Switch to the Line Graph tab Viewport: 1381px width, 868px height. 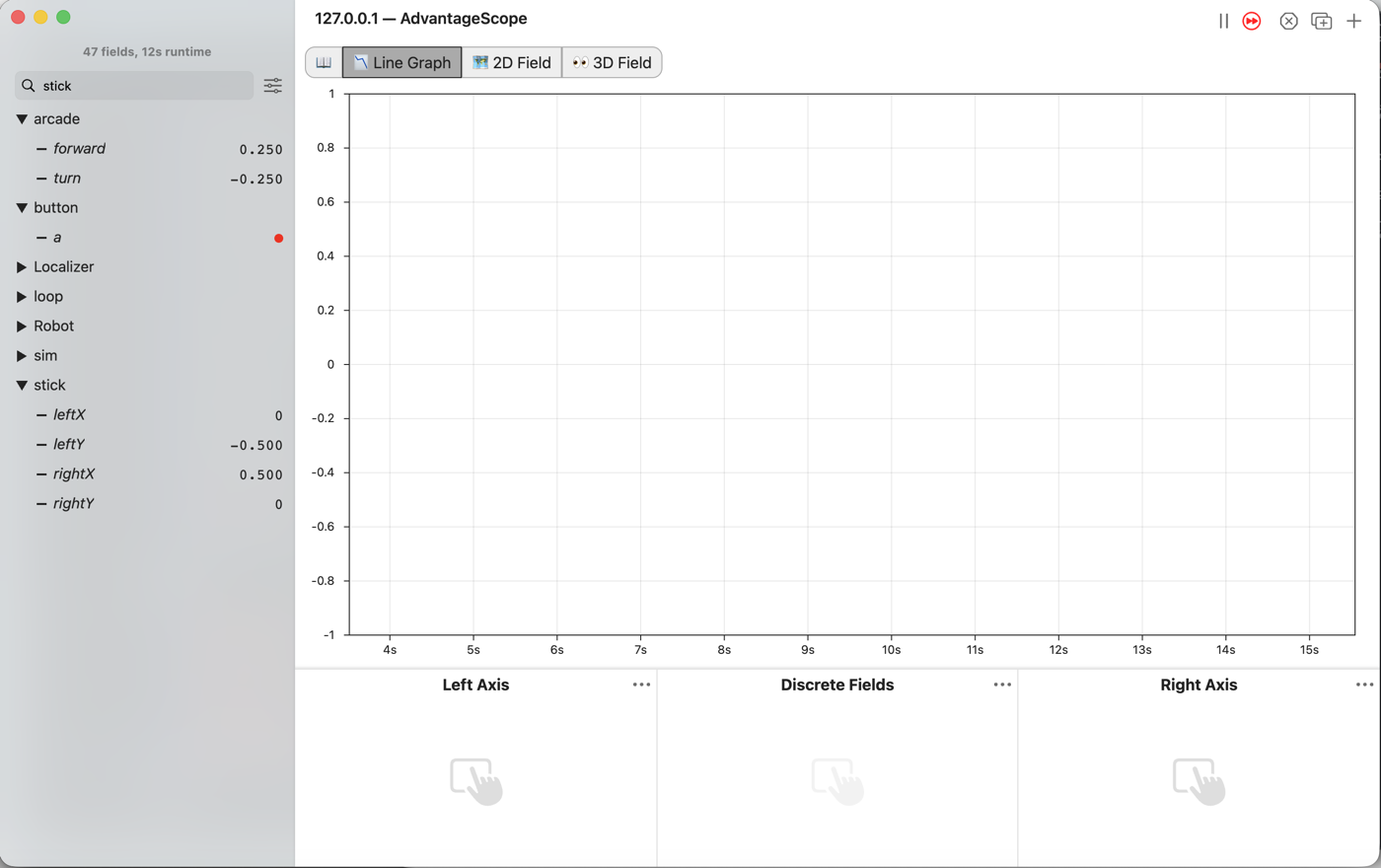pos(401,62)
